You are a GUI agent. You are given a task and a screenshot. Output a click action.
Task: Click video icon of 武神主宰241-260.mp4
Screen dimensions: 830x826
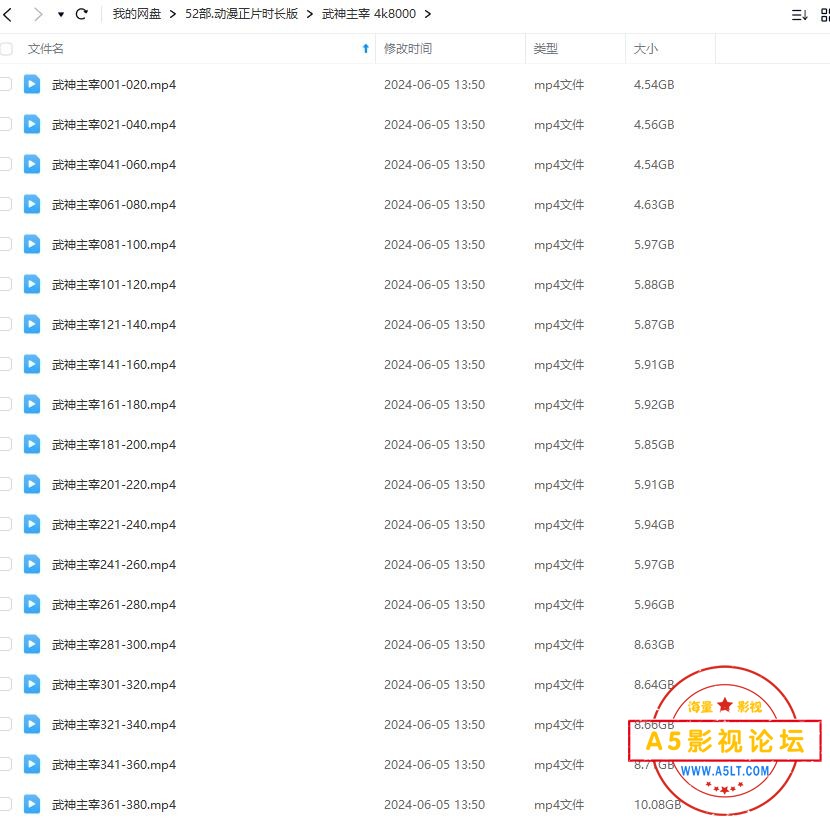coord(32,564)
